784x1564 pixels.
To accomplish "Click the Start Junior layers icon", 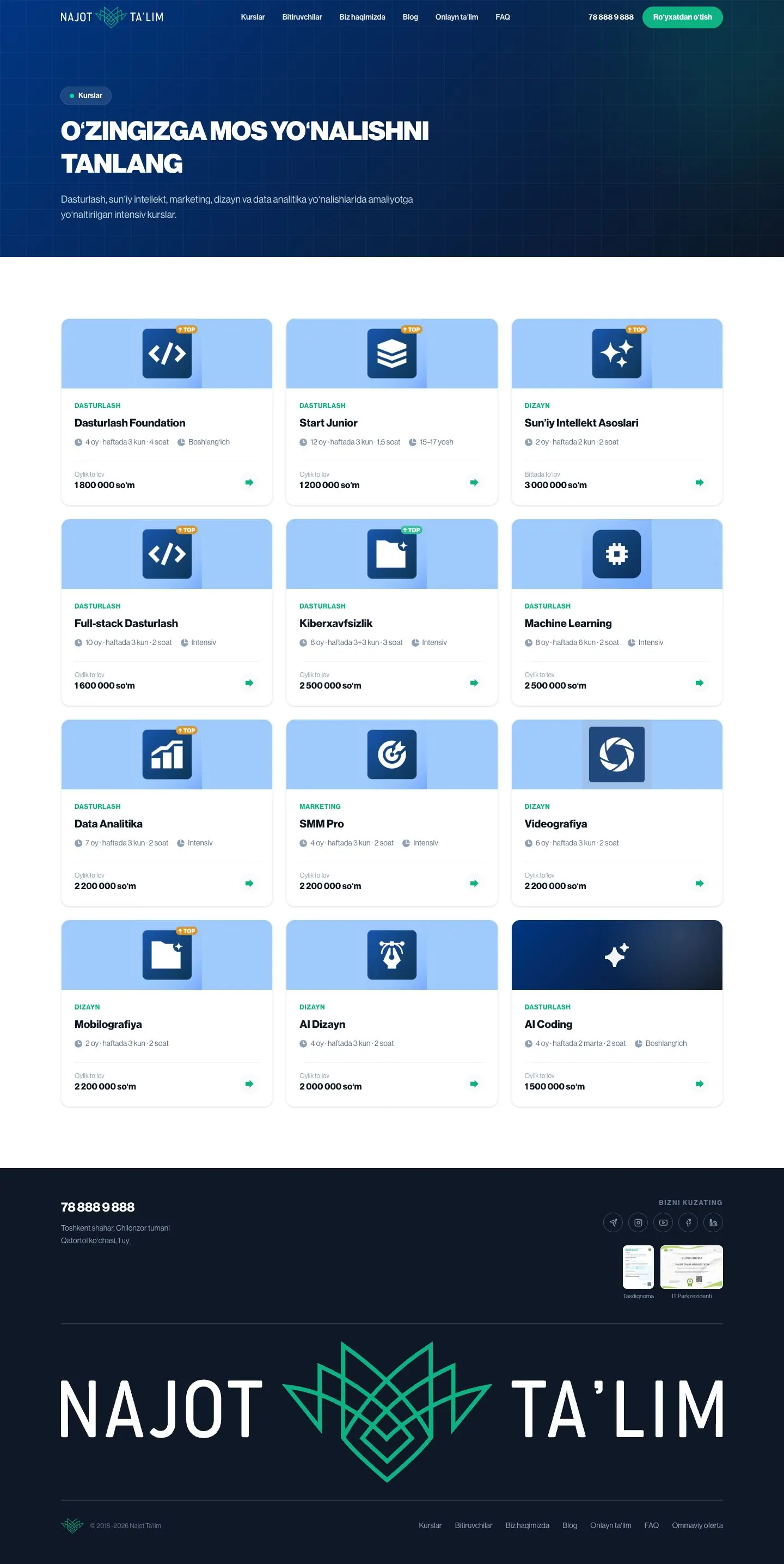I will pos(392,354).
